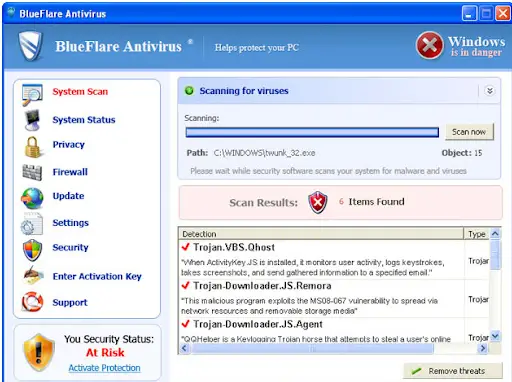Viewport: 512px width, 382px height.
Task: Click the Scan now button
Action: coord(469,132)
